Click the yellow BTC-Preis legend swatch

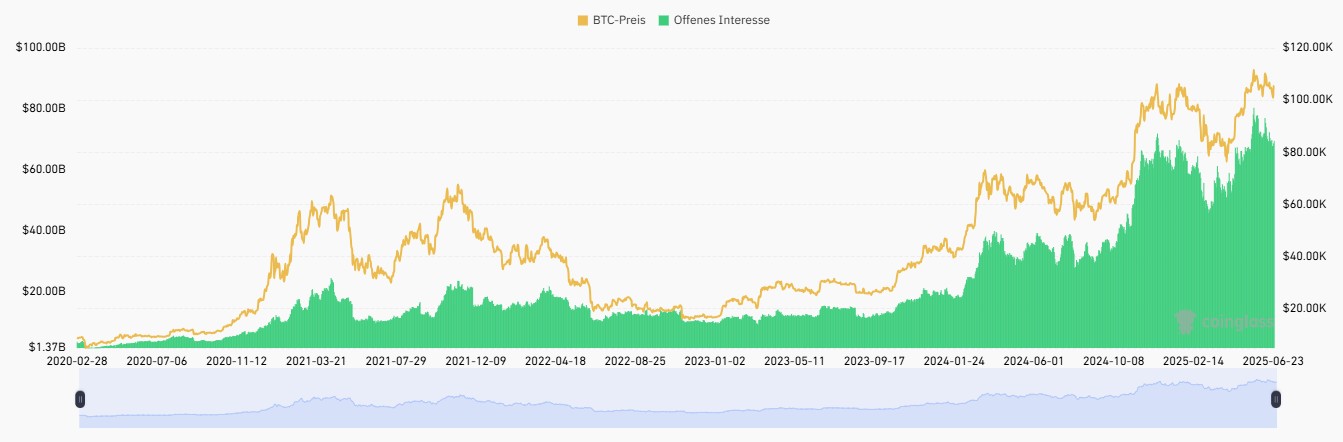[x=582, y=20]
